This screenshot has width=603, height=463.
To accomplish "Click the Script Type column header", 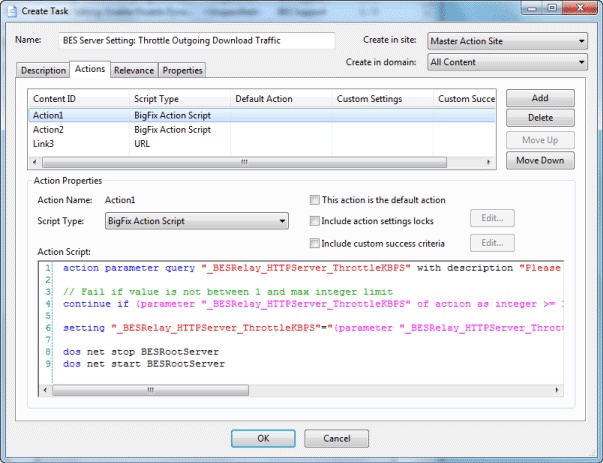I will tap(180, 99).
